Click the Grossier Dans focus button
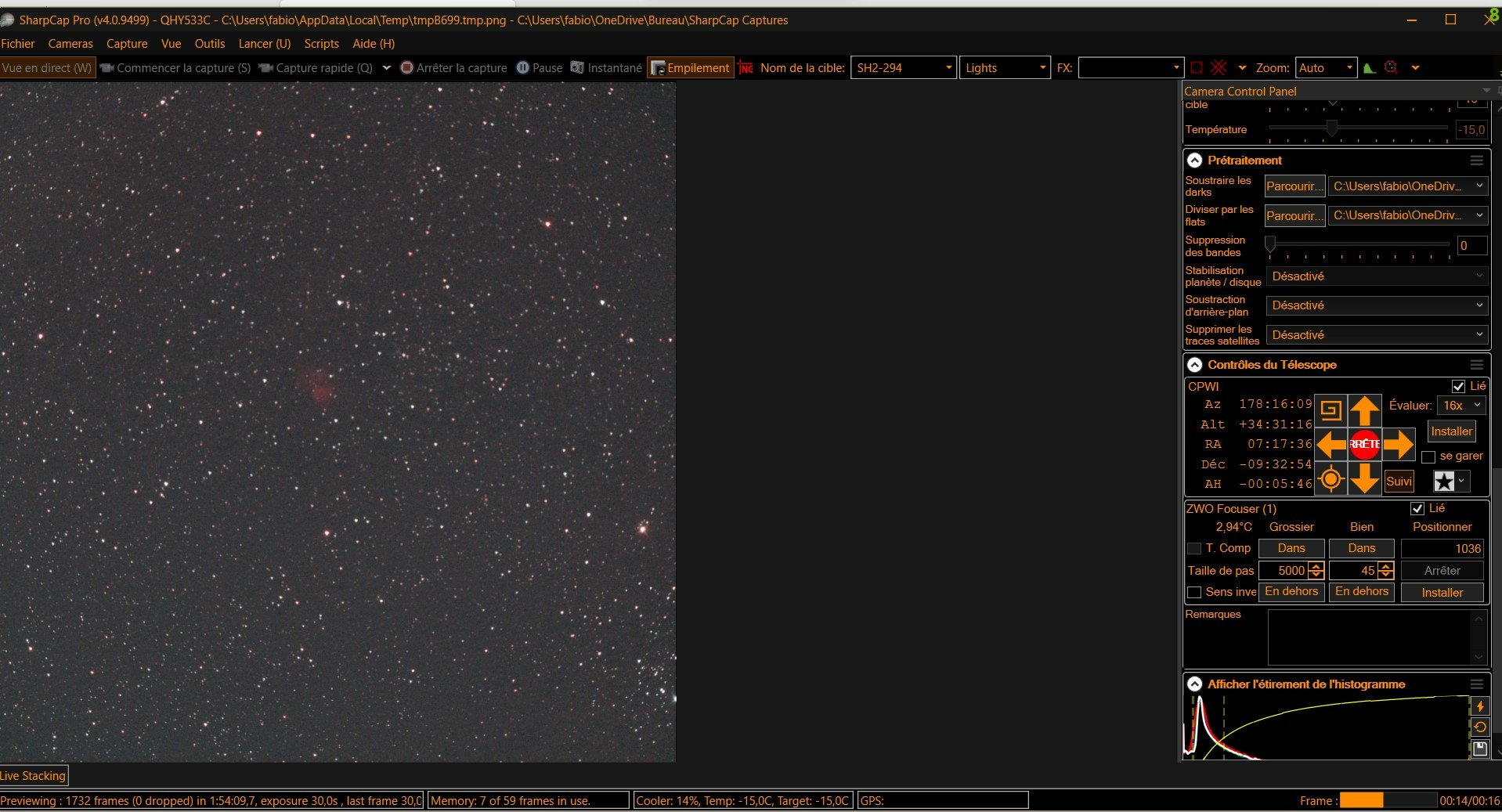The image size is (1502, 812). pos(1291,548)
